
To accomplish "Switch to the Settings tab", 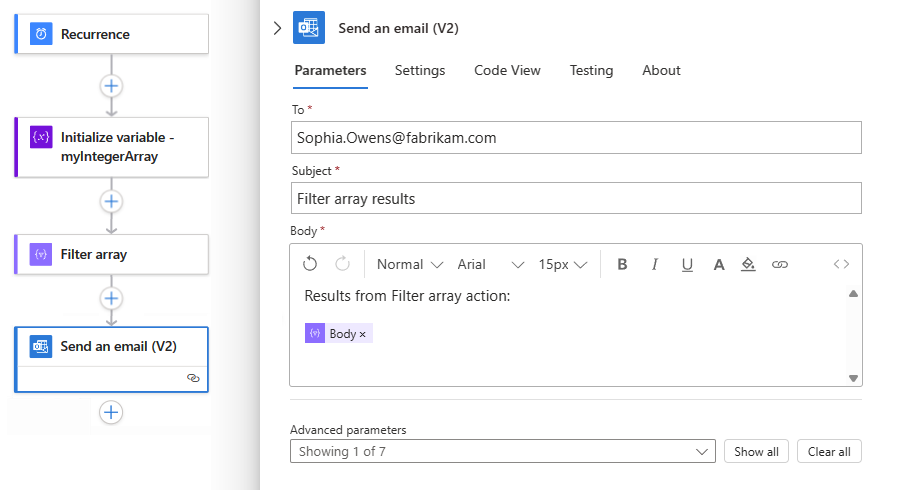I will (420, 70).
